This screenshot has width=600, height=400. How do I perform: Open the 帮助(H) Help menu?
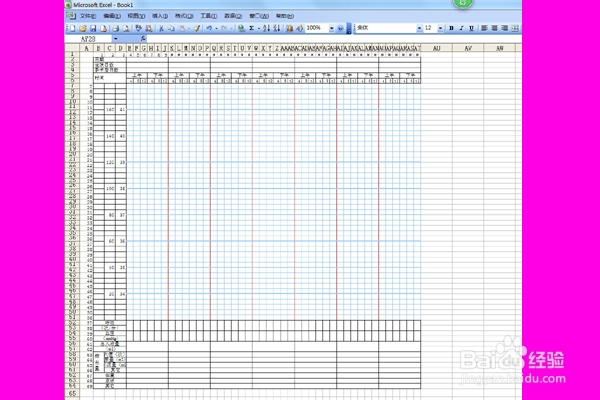285,16
